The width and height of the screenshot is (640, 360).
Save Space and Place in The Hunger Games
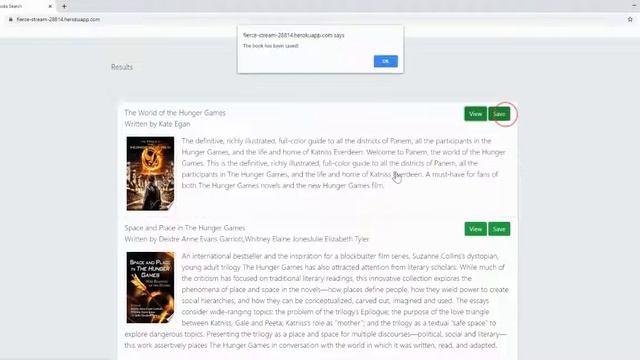499,229
